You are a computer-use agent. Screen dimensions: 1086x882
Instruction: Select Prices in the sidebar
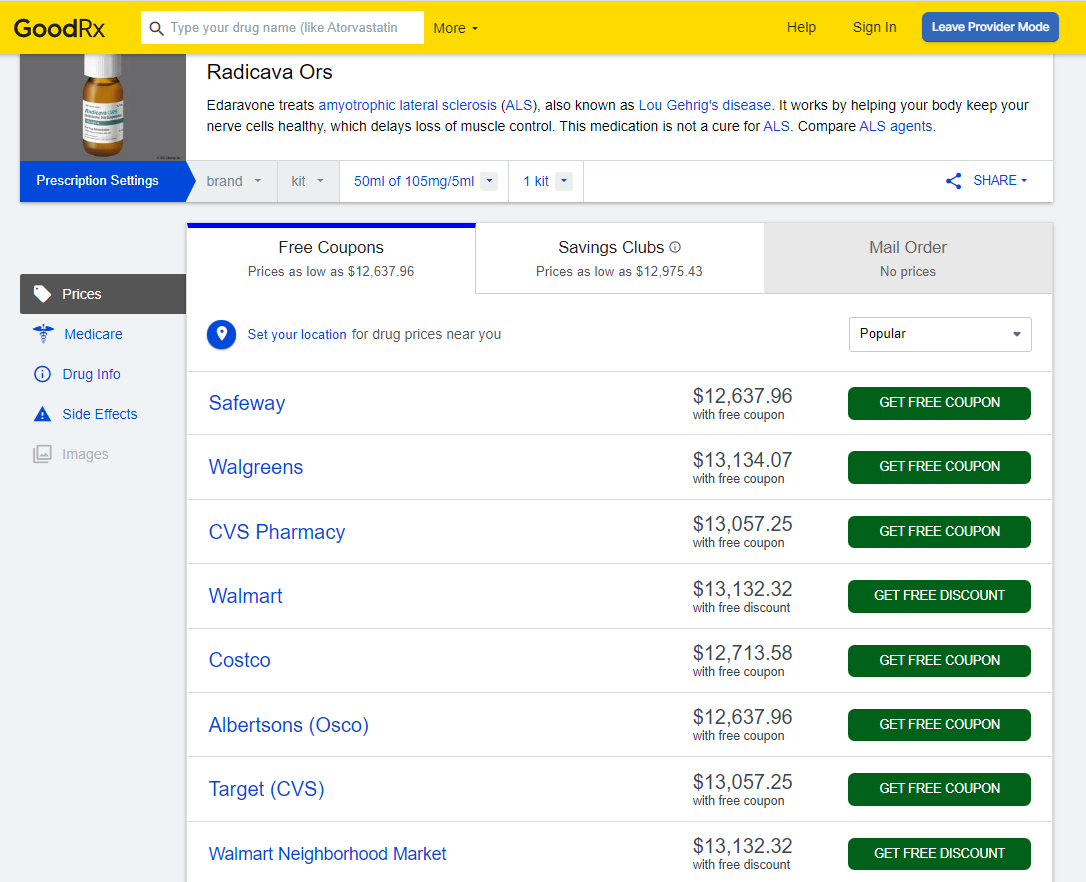pyautogui.click(x=103, y=294)
